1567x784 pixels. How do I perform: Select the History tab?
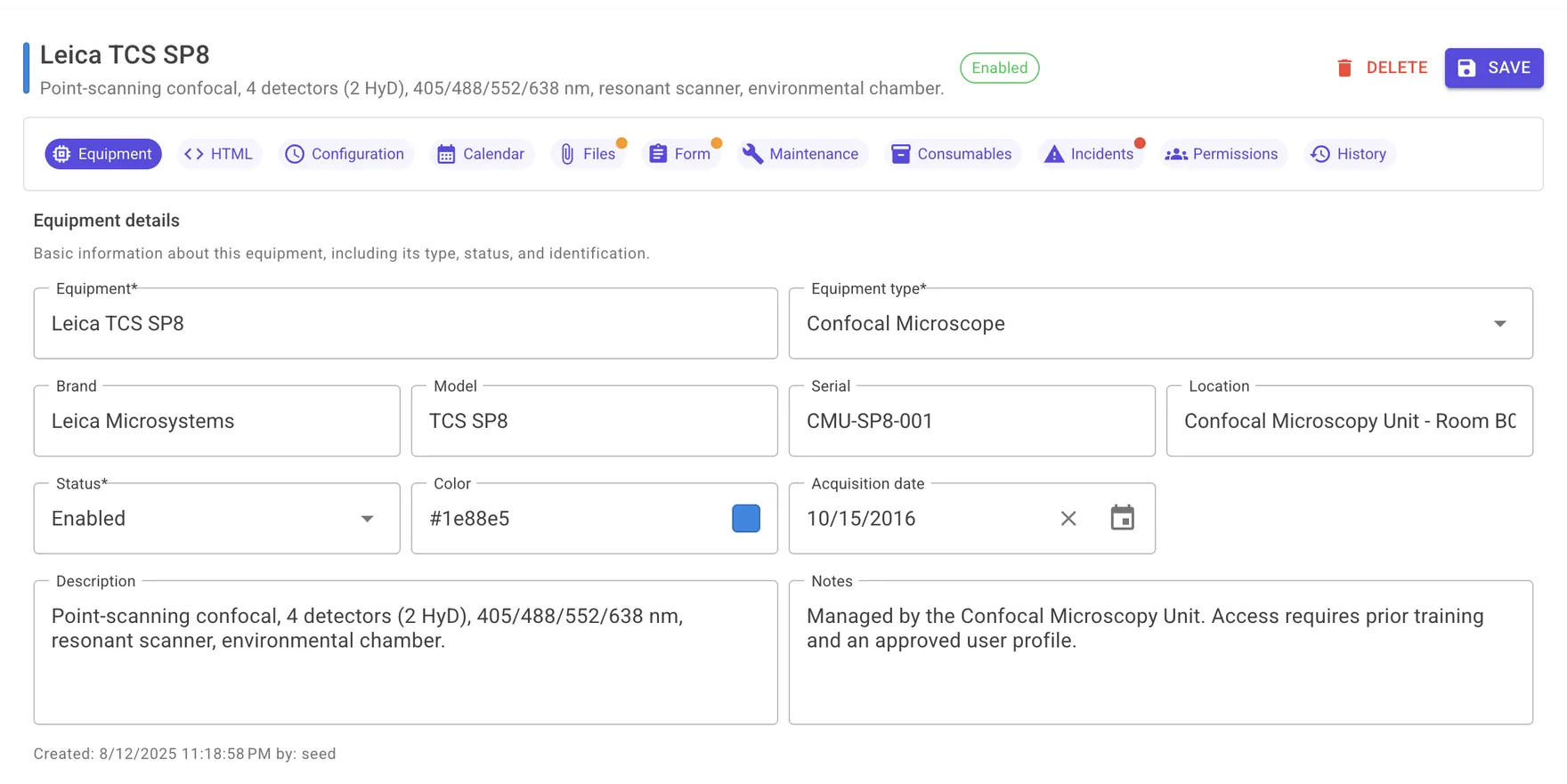1349,154
